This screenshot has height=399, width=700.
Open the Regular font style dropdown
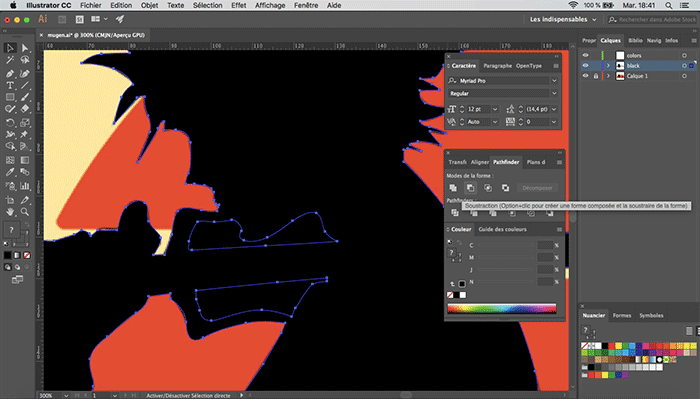coord(554,93)
